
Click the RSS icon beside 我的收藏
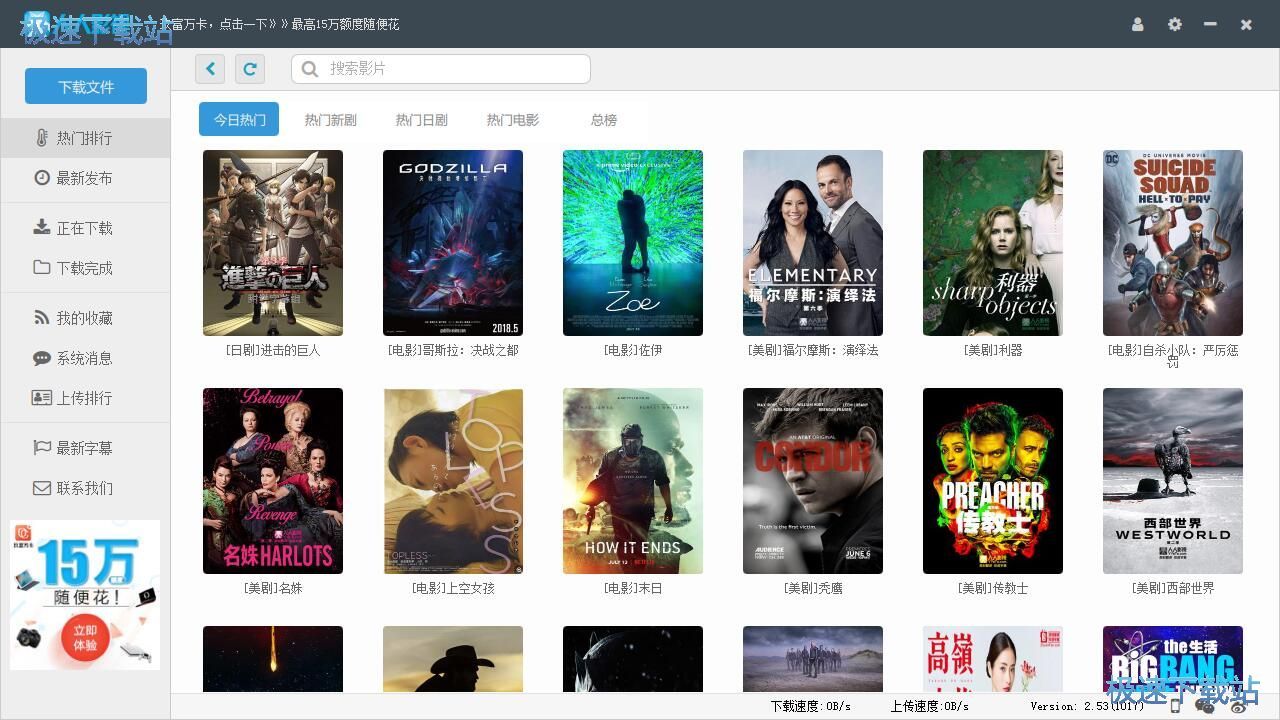[42, 318]
